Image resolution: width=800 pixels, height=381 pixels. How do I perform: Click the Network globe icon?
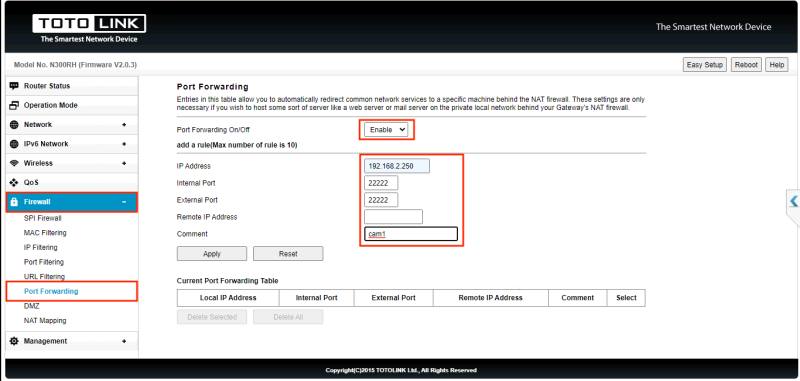click(x=14, y=124)
